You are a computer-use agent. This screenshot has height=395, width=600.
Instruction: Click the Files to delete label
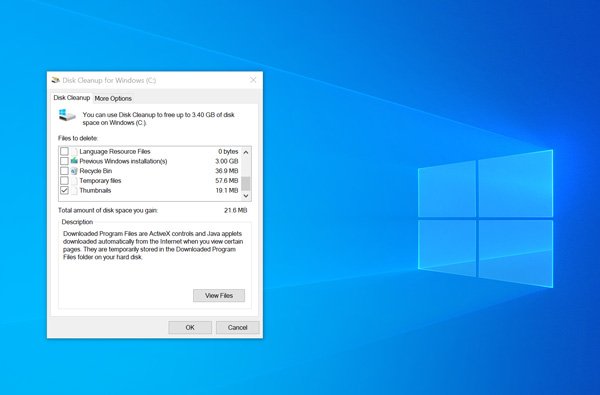[78, 138]
